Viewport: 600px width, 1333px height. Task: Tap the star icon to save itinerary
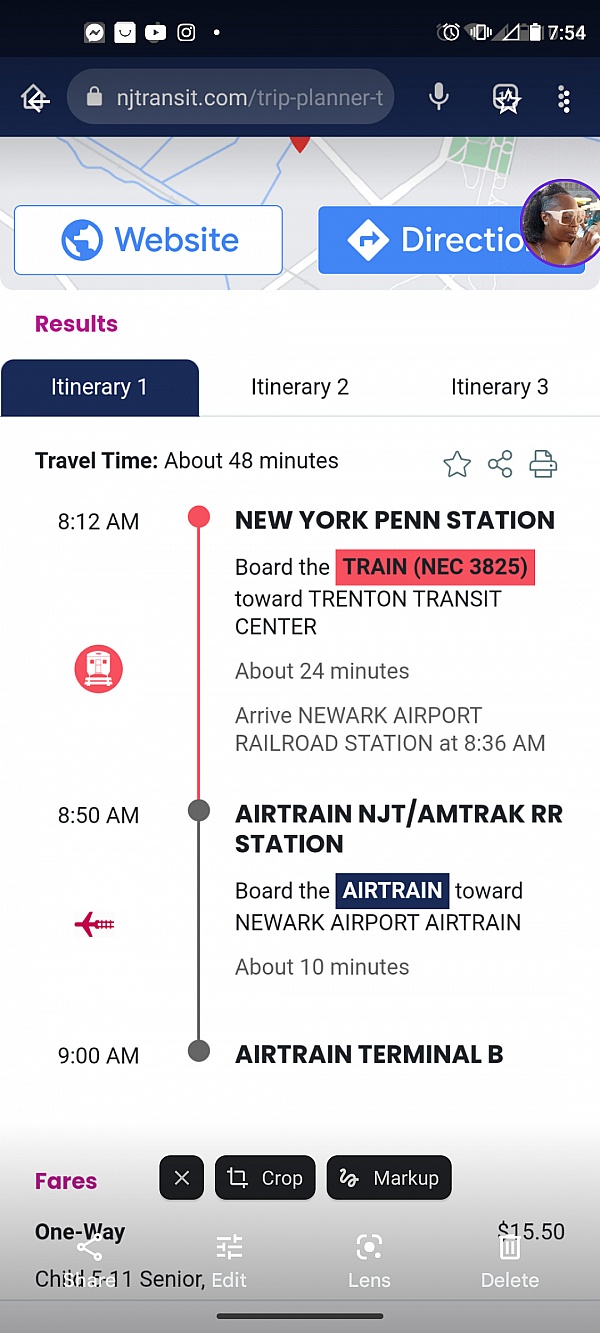point(457,464)
